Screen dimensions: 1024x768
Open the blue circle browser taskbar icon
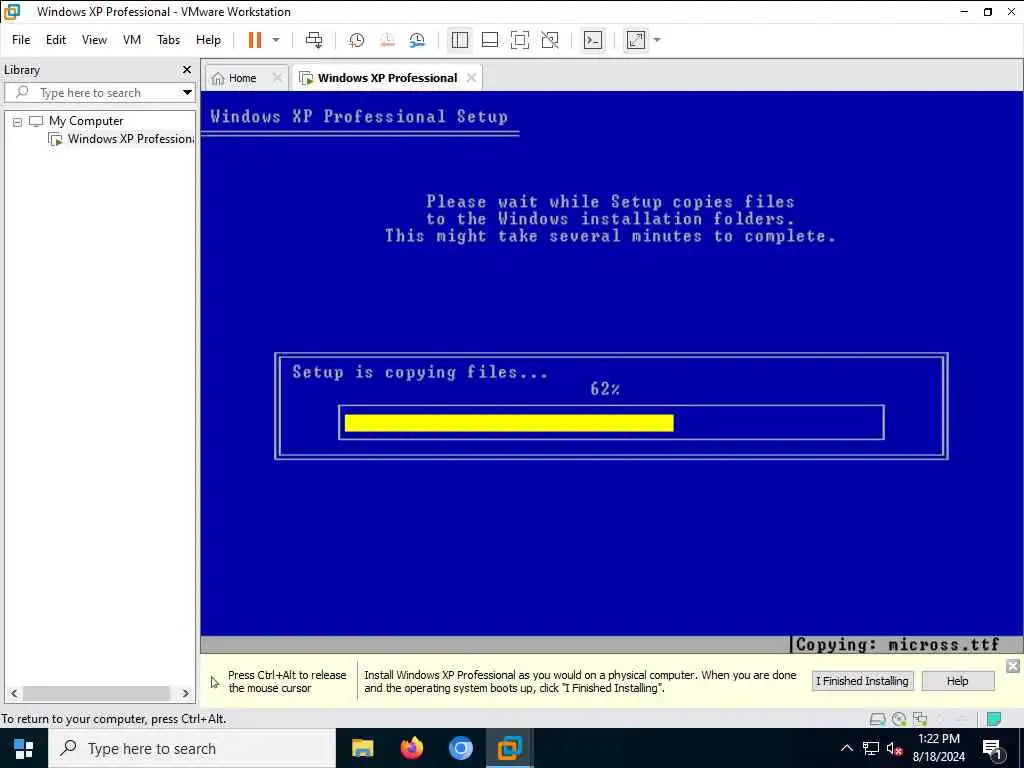pyautogui.click(x=460, y=748)
